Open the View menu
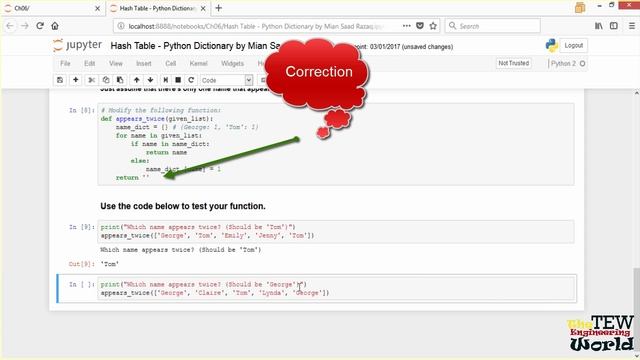Viewport: 640px width, 360px height. [116, 64]
